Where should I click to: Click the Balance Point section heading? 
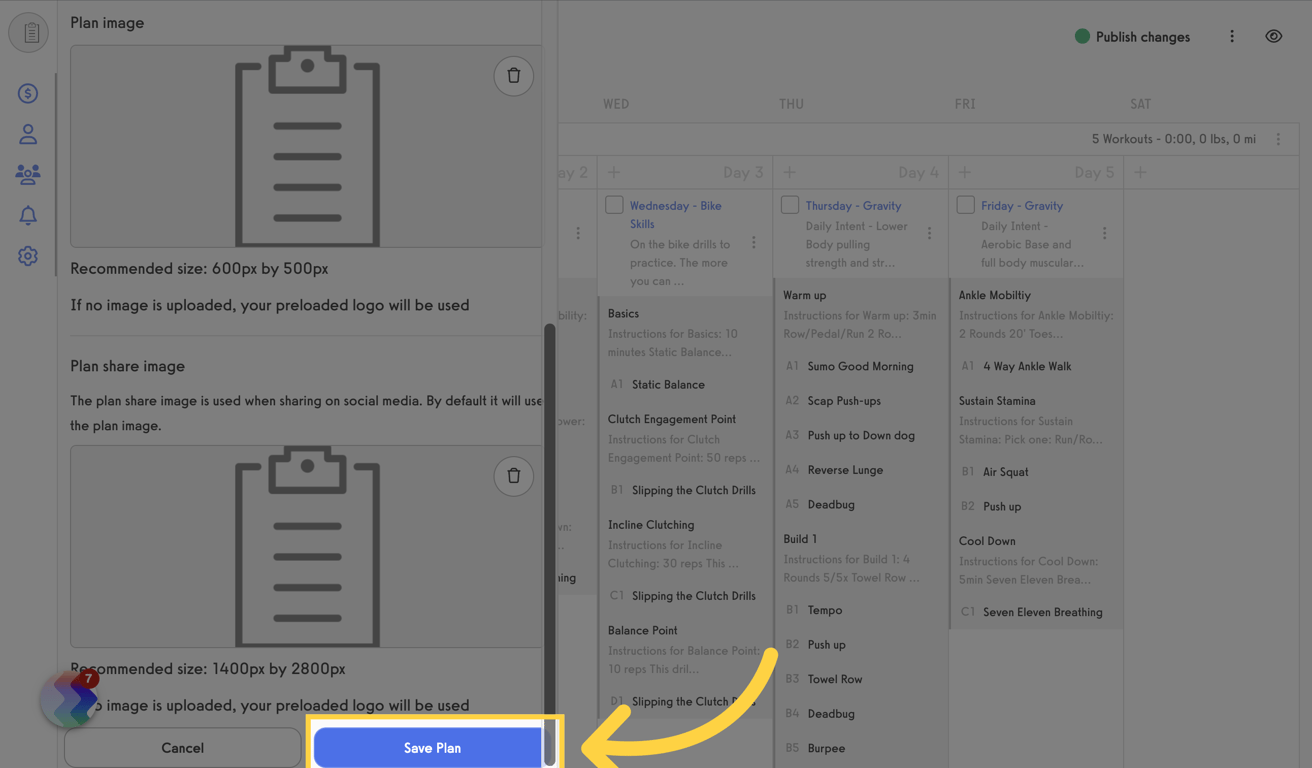coord(643,631)
